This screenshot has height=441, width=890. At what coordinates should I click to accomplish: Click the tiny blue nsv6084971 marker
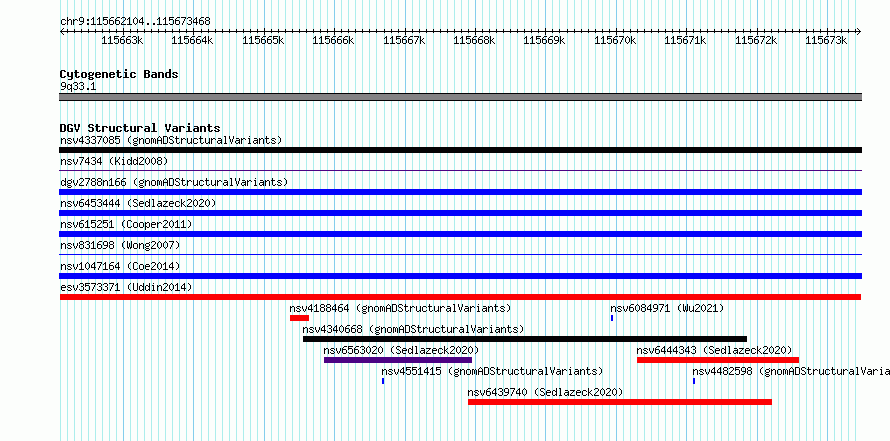[612, 318]
